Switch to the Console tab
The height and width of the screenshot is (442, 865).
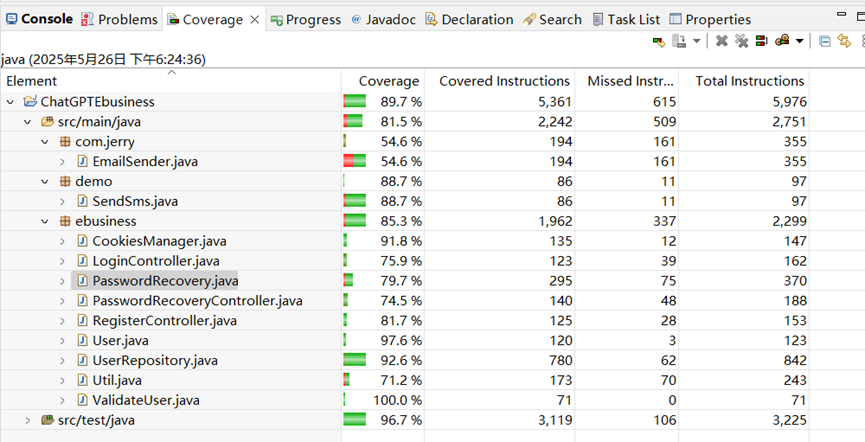tap(40, 19)
